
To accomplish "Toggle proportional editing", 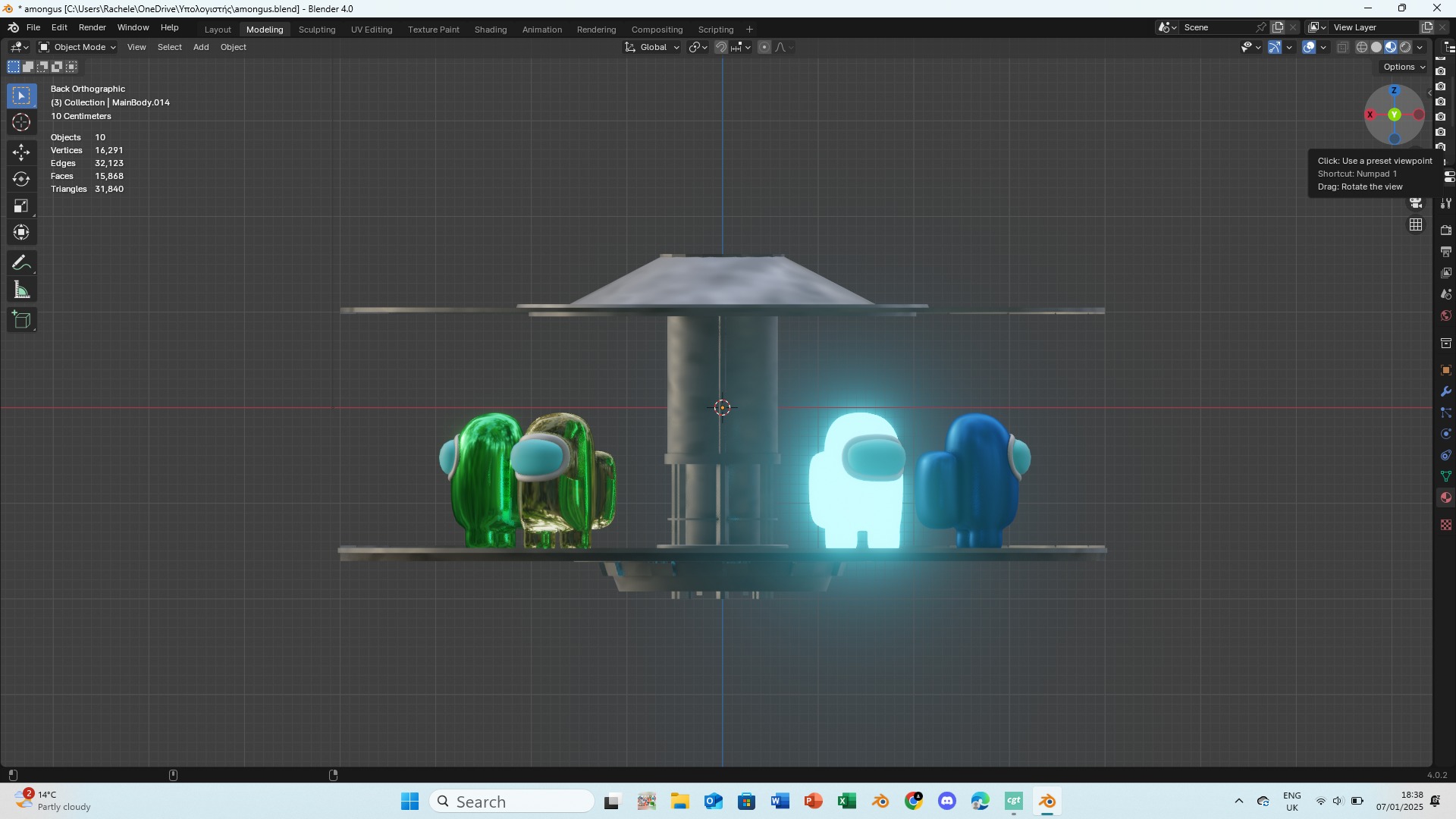I will coord(764,47).
